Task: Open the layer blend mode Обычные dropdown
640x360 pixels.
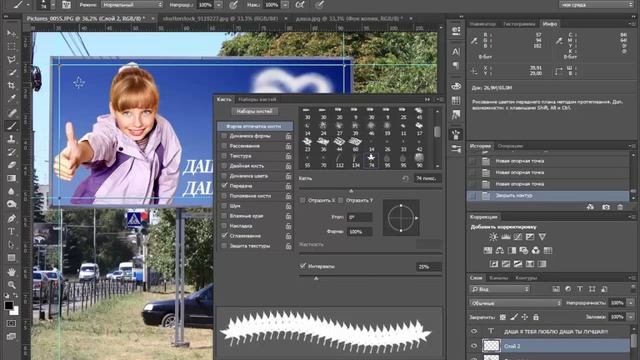Action: click(x=516, y=303)
